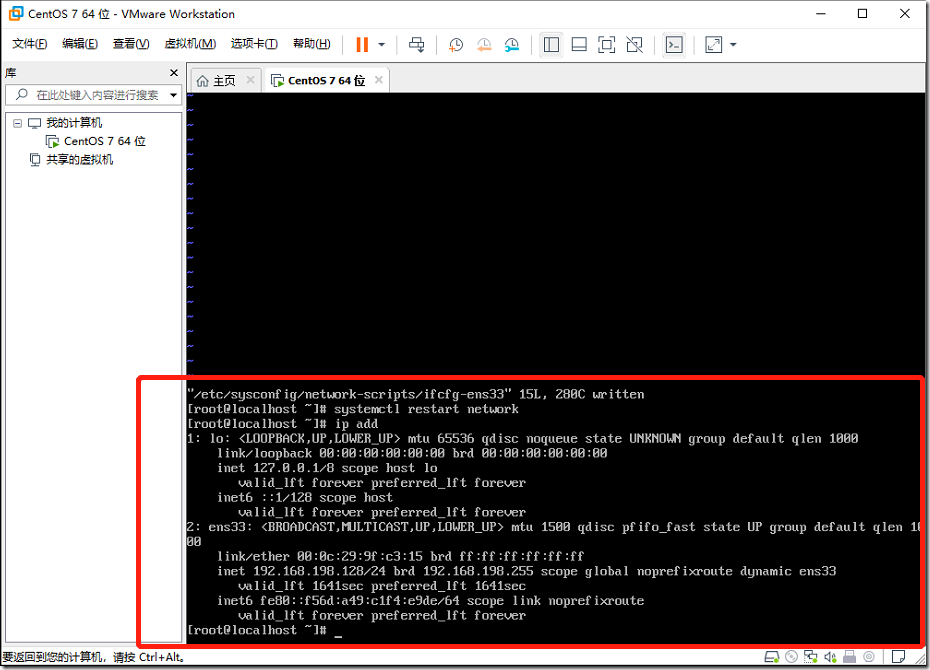Viewport: 930px width, 670px height.
Task: Toggle the library sidebar view icon
Action: coord(551,44)
